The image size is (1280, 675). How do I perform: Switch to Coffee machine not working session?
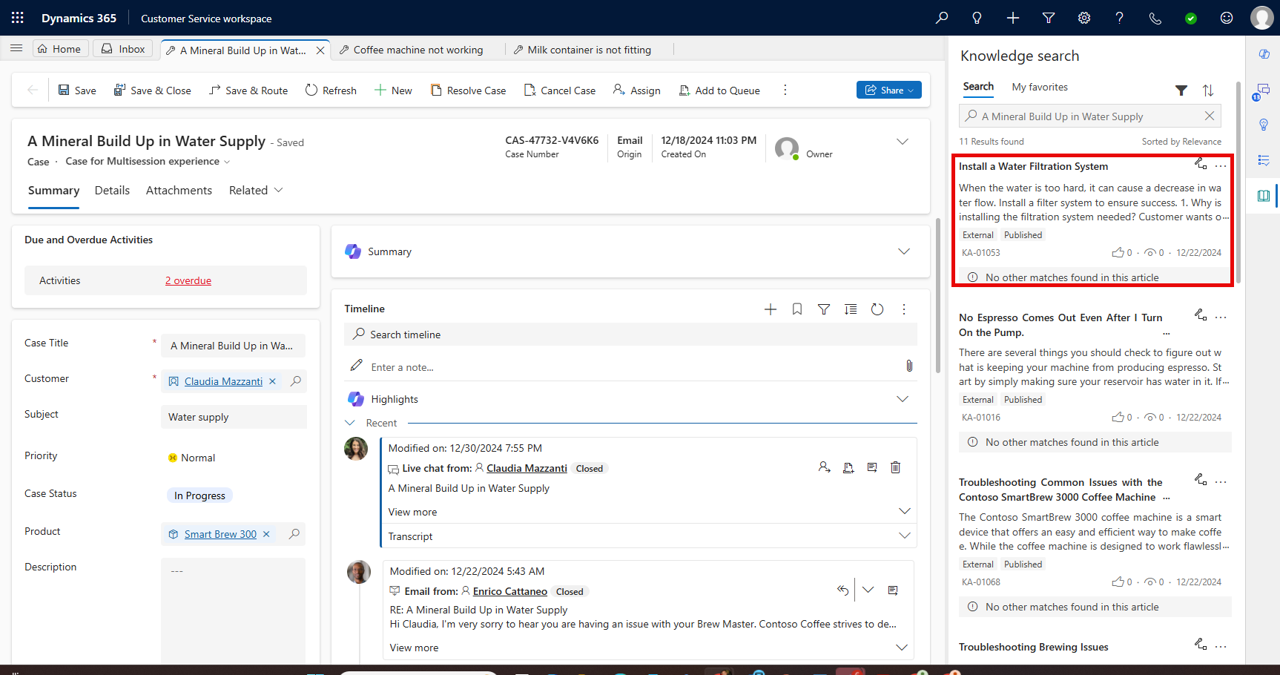pos(411,50)
